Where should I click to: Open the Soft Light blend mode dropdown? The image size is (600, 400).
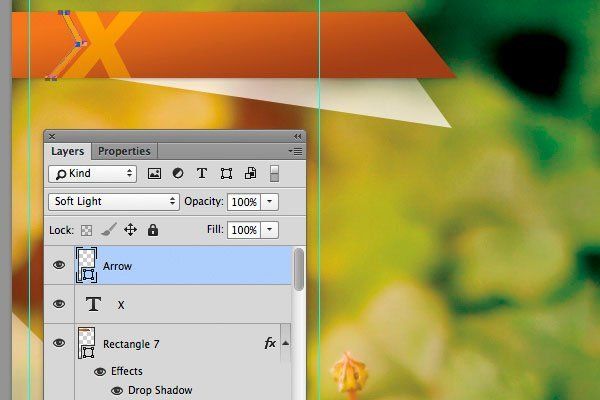(x=114, y=201)
